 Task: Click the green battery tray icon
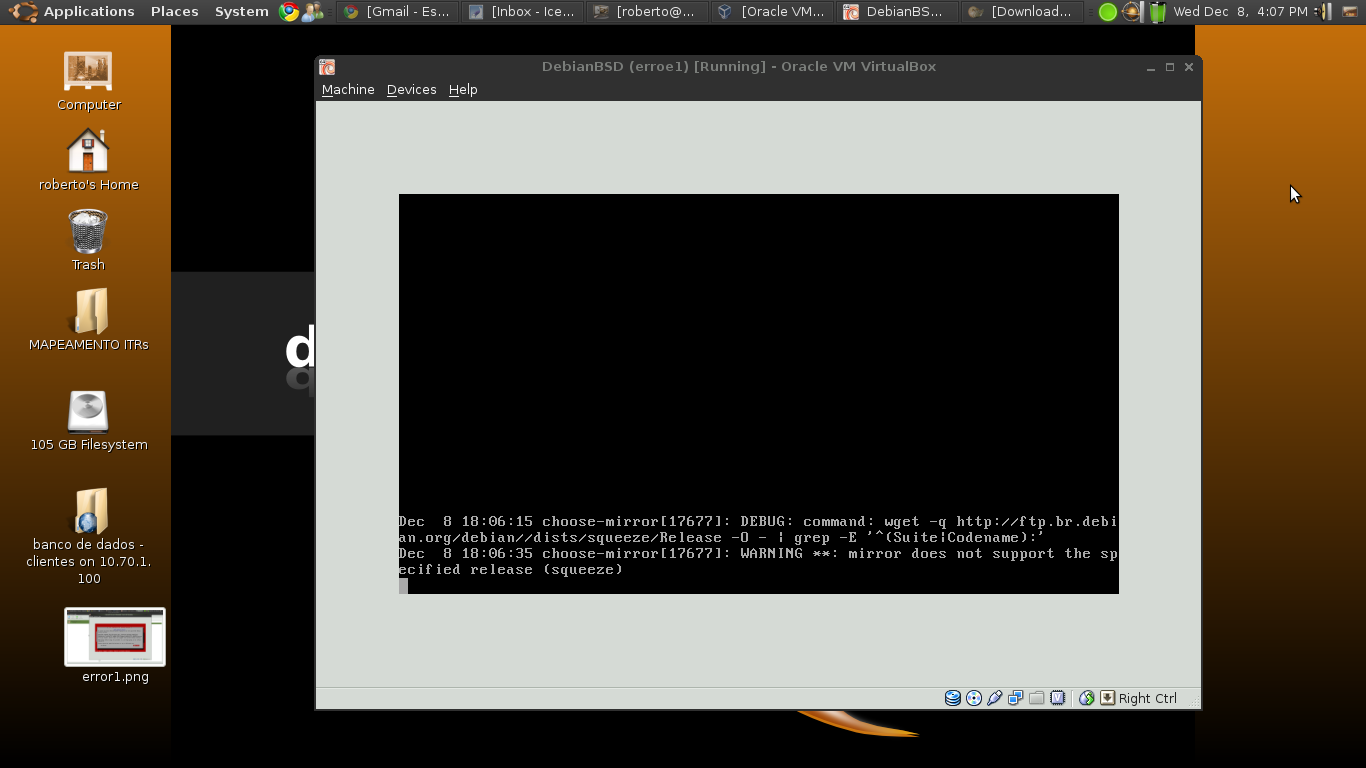tap(1157, 12)
